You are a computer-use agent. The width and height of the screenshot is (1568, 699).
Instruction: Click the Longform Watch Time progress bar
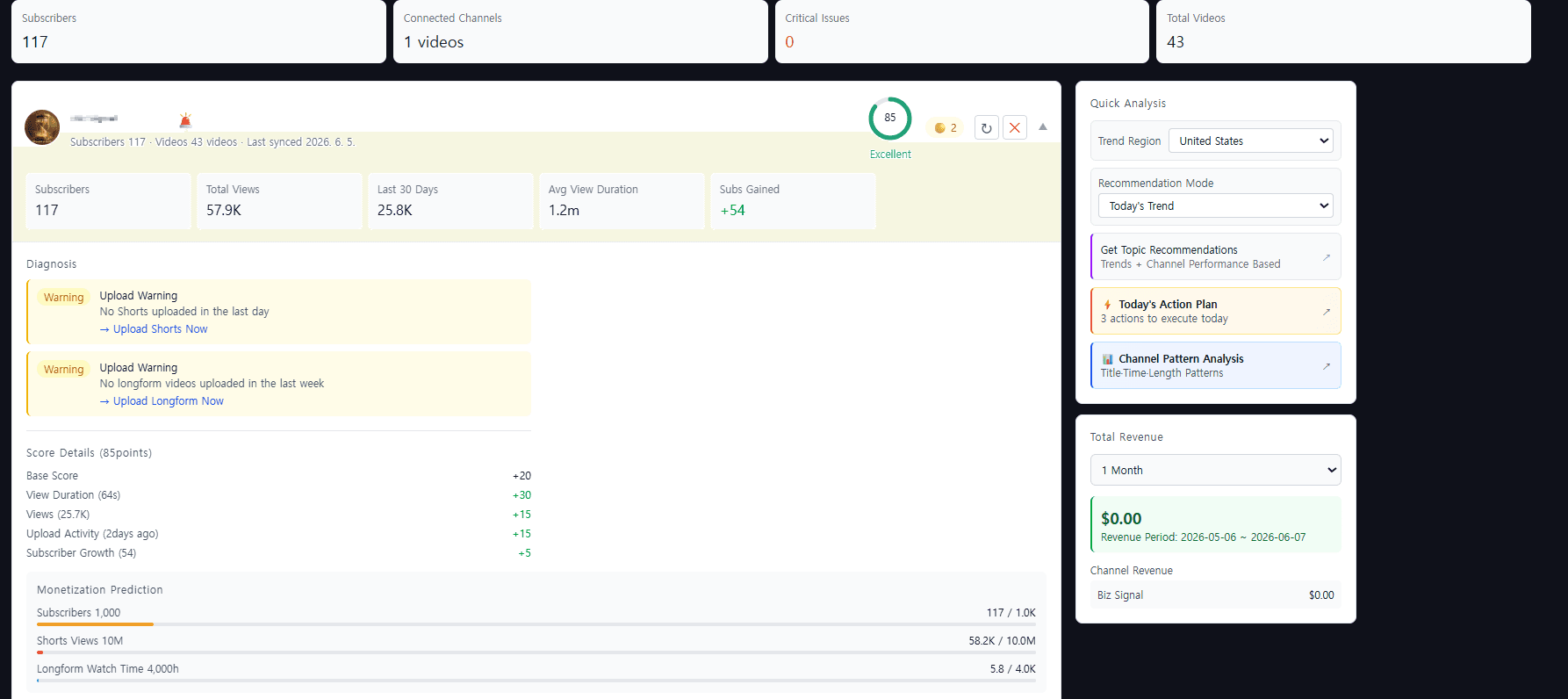[536, 681]
